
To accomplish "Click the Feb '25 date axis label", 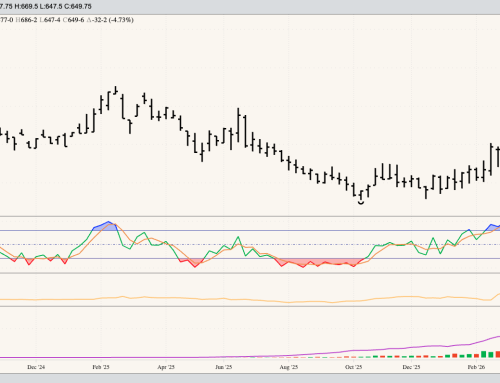I will click(x=101, y=367).
